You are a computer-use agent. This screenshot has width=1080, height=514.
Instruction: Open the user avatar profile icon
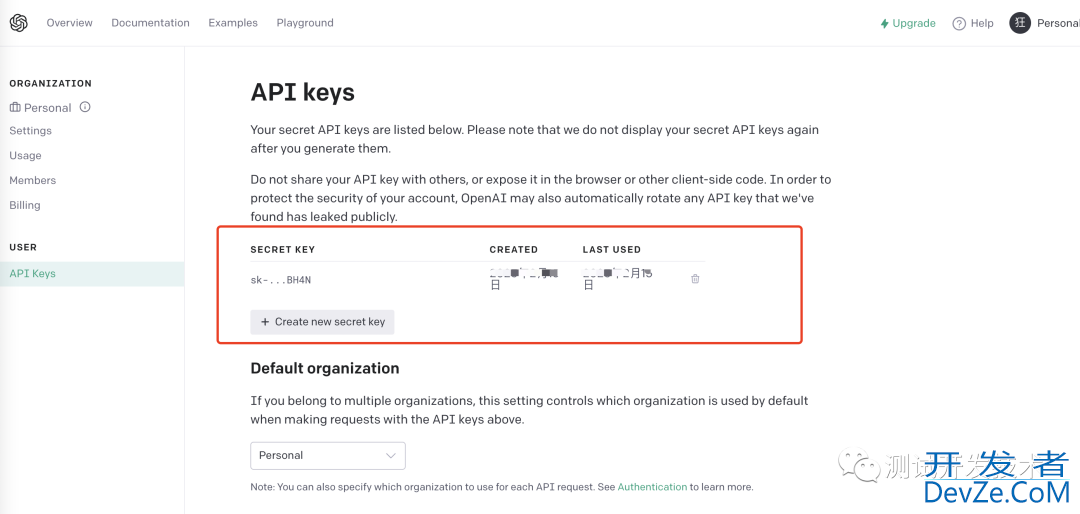(1020, 23)
